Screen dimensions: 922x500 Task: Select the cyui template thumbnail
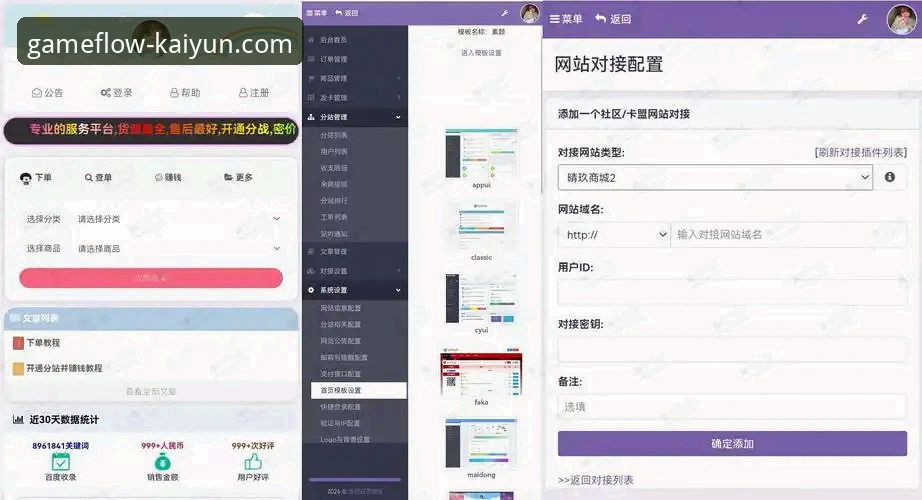[482, 299]
